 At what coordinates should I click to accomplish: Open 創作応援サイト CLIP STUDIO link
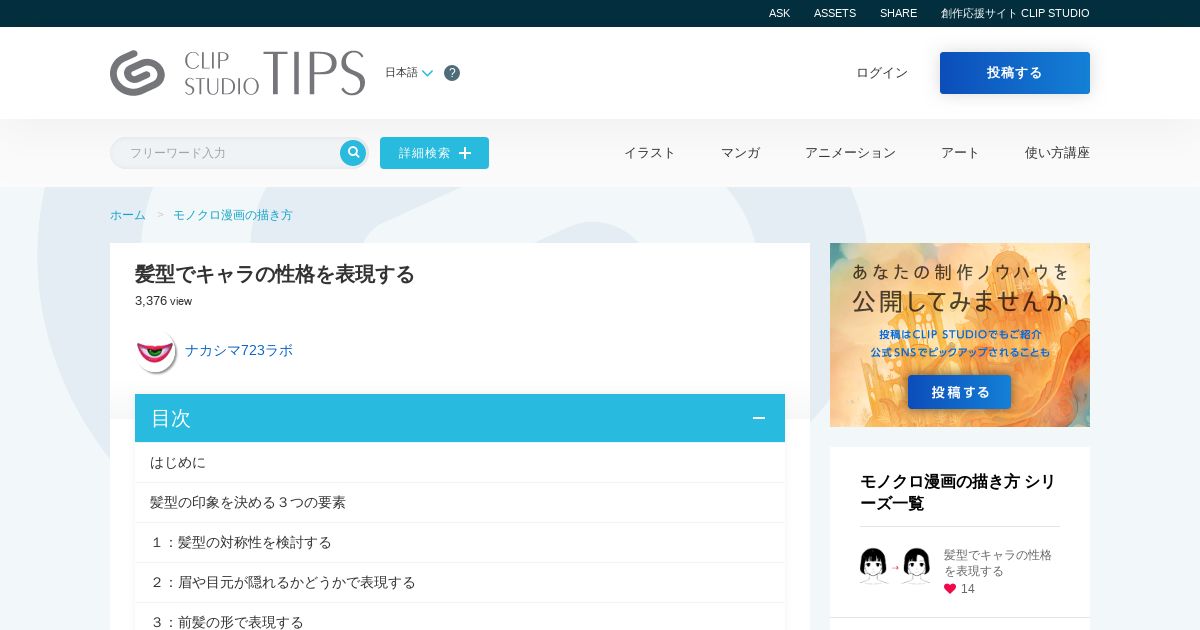[1015, 13]
